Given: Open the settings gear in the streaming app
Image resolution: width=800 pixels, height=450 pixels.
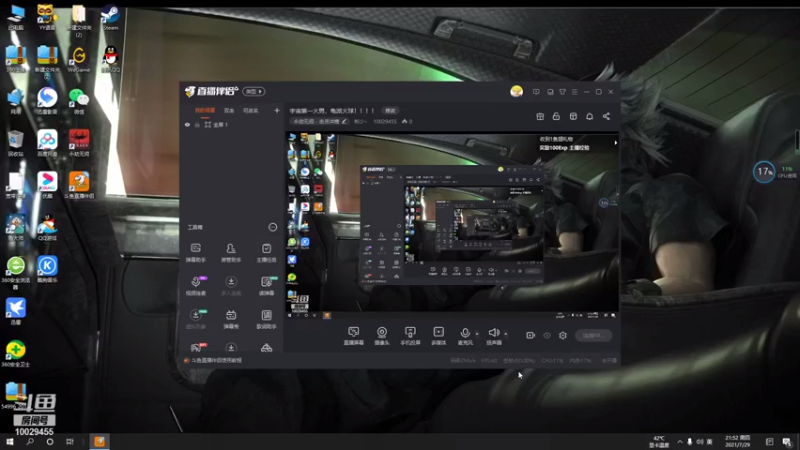Looking at the screenshot, I should (x=563, y=335).
